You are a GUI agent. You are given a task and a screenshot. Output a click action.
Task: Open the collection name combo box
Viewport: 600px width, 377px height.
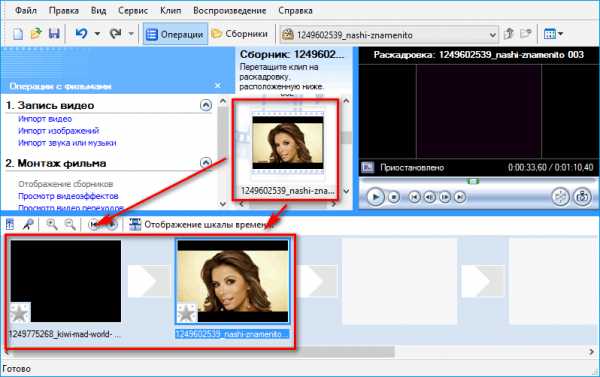pyautogui.click(x=389, y=35)
